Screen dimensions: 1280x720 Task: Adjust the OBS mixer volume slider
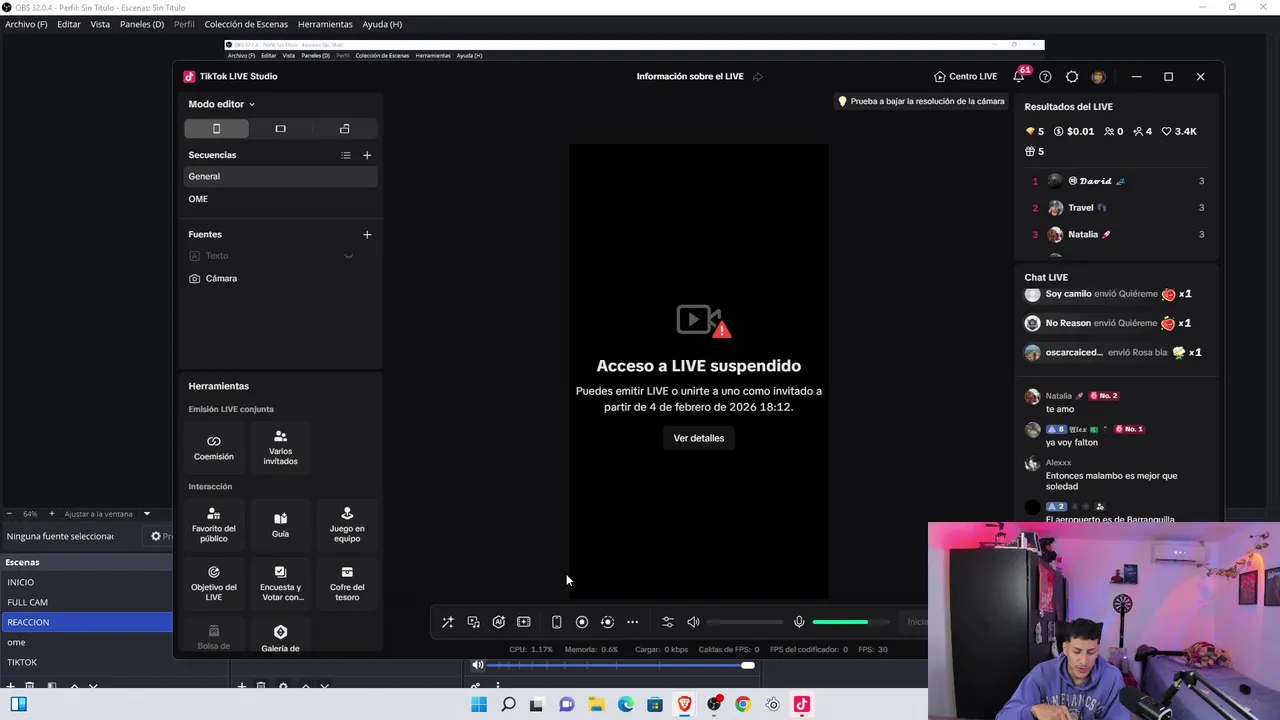tap(620, 665)
